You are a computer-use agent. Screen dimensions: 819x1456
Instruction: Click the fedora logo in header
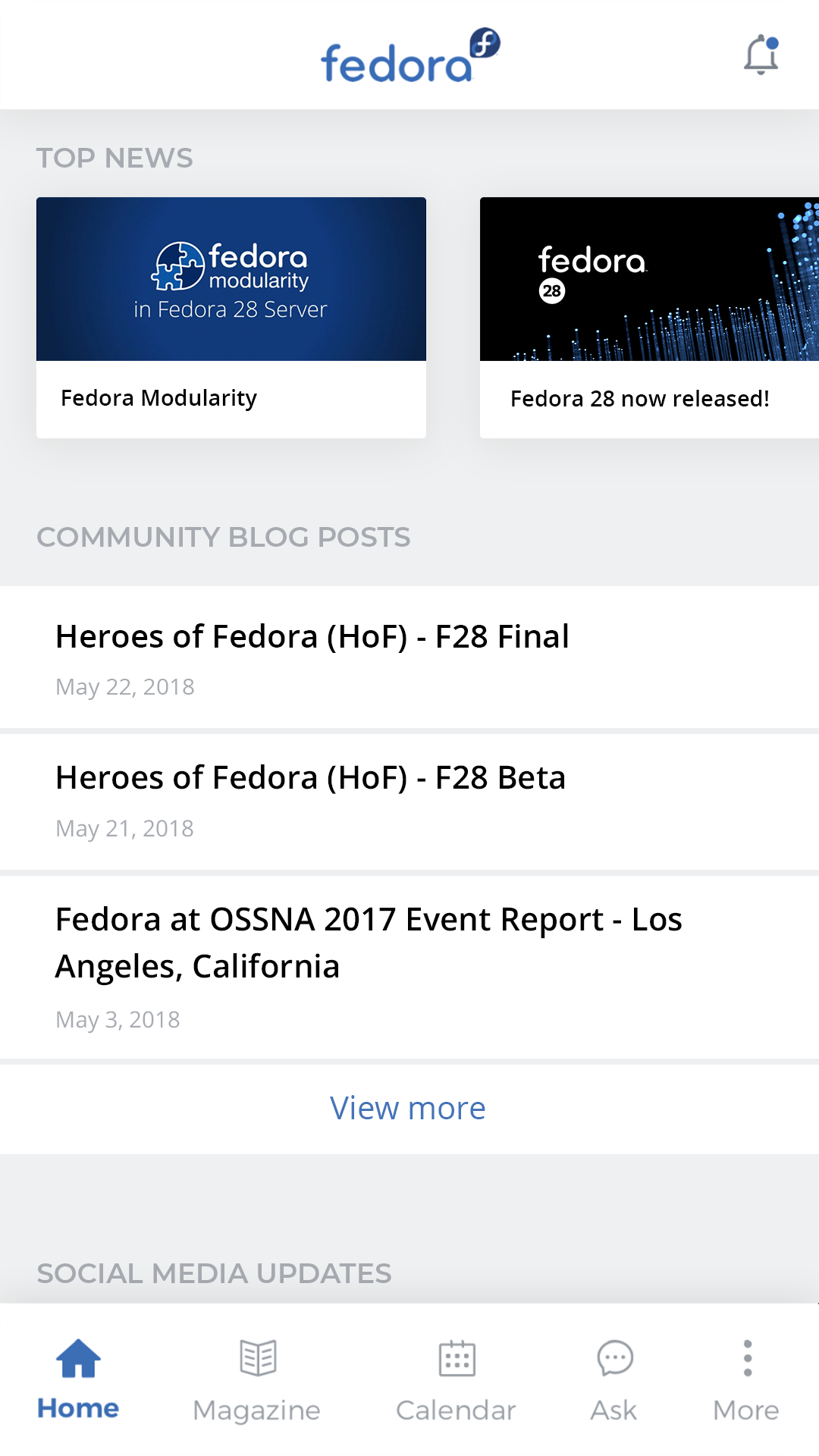pyautogui.click(x=410, y=55)
